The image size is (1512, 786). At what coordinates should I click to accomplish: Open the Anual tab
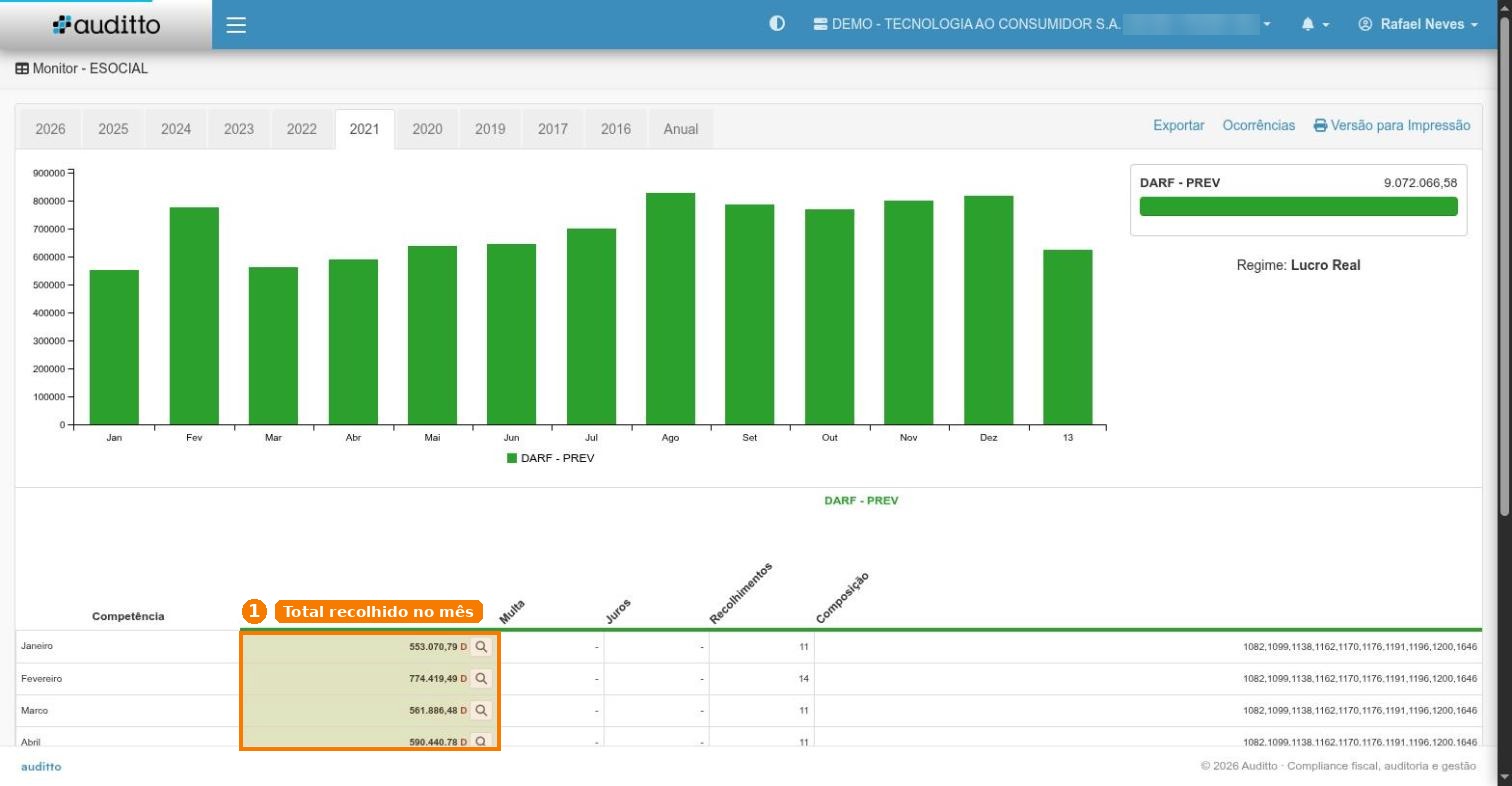[x=681, y=129]
